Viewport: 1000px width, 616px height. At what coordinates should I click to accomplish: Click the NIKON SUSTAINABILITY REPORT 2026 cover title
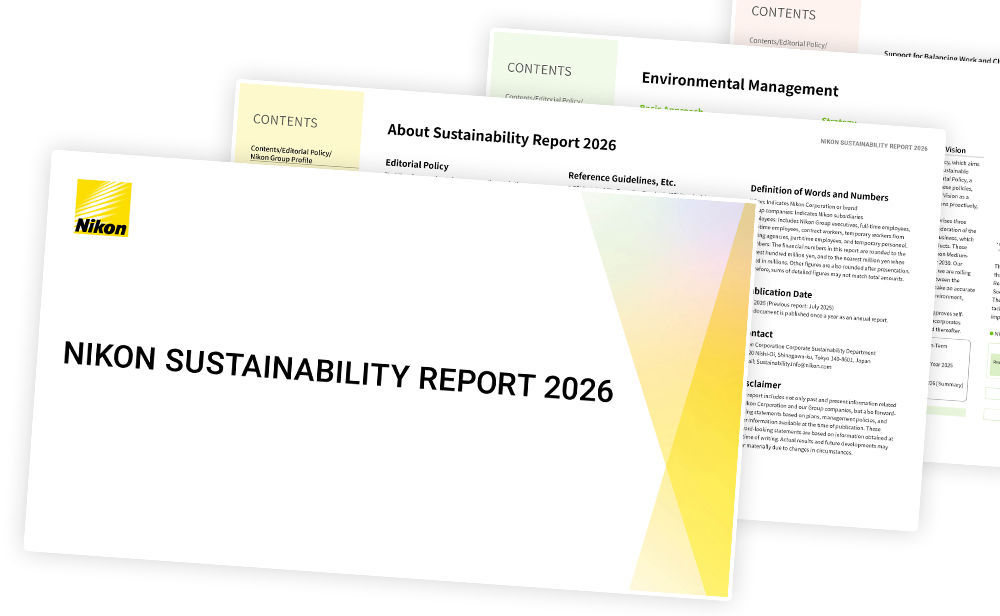pos(339,372)
